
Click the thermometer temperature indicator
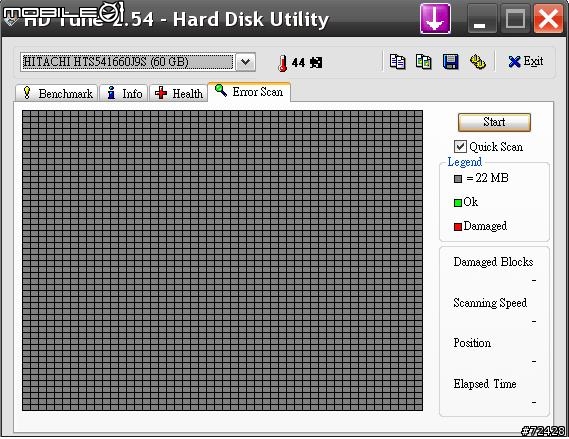click(282, 63)
